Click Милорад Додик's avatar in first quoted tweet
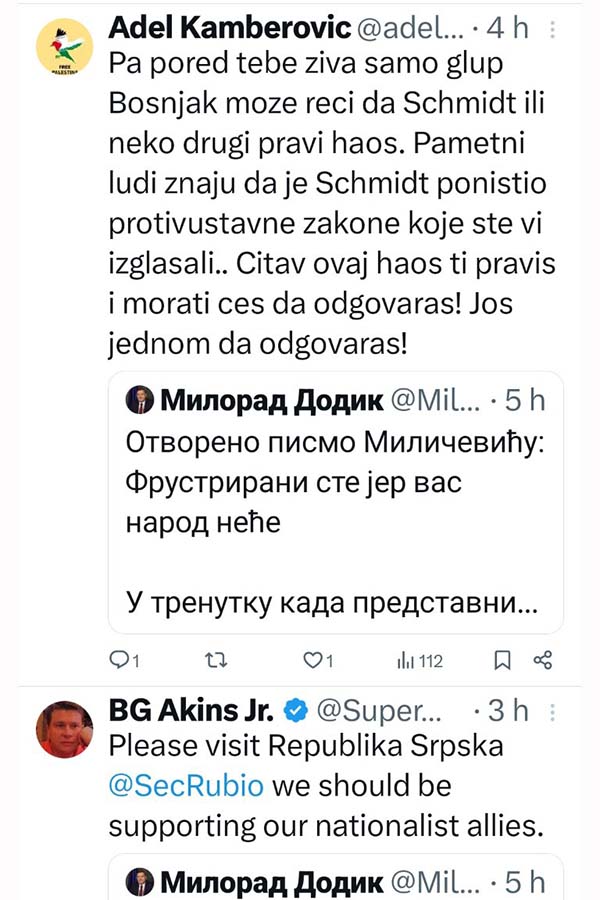The image size is (600, 900). click(x=139, y=401)
